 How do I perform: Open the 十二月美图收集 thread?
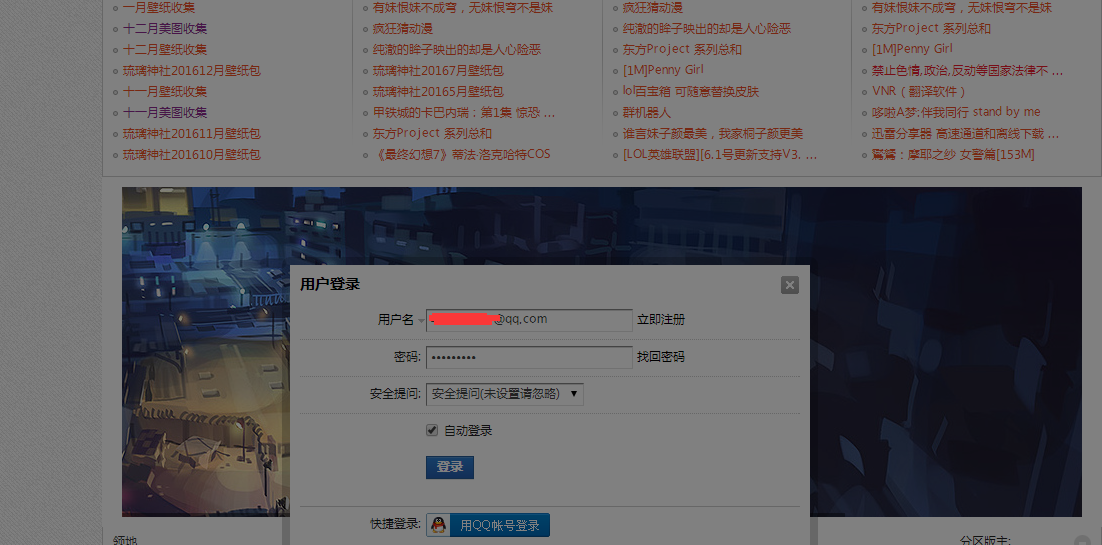(165, 29)
